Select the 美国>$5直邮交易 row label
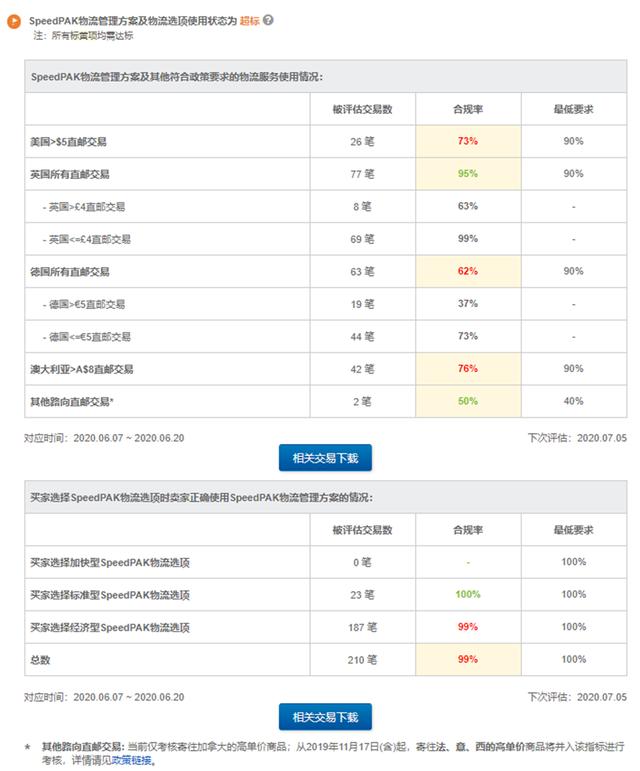 coord(68,142)
